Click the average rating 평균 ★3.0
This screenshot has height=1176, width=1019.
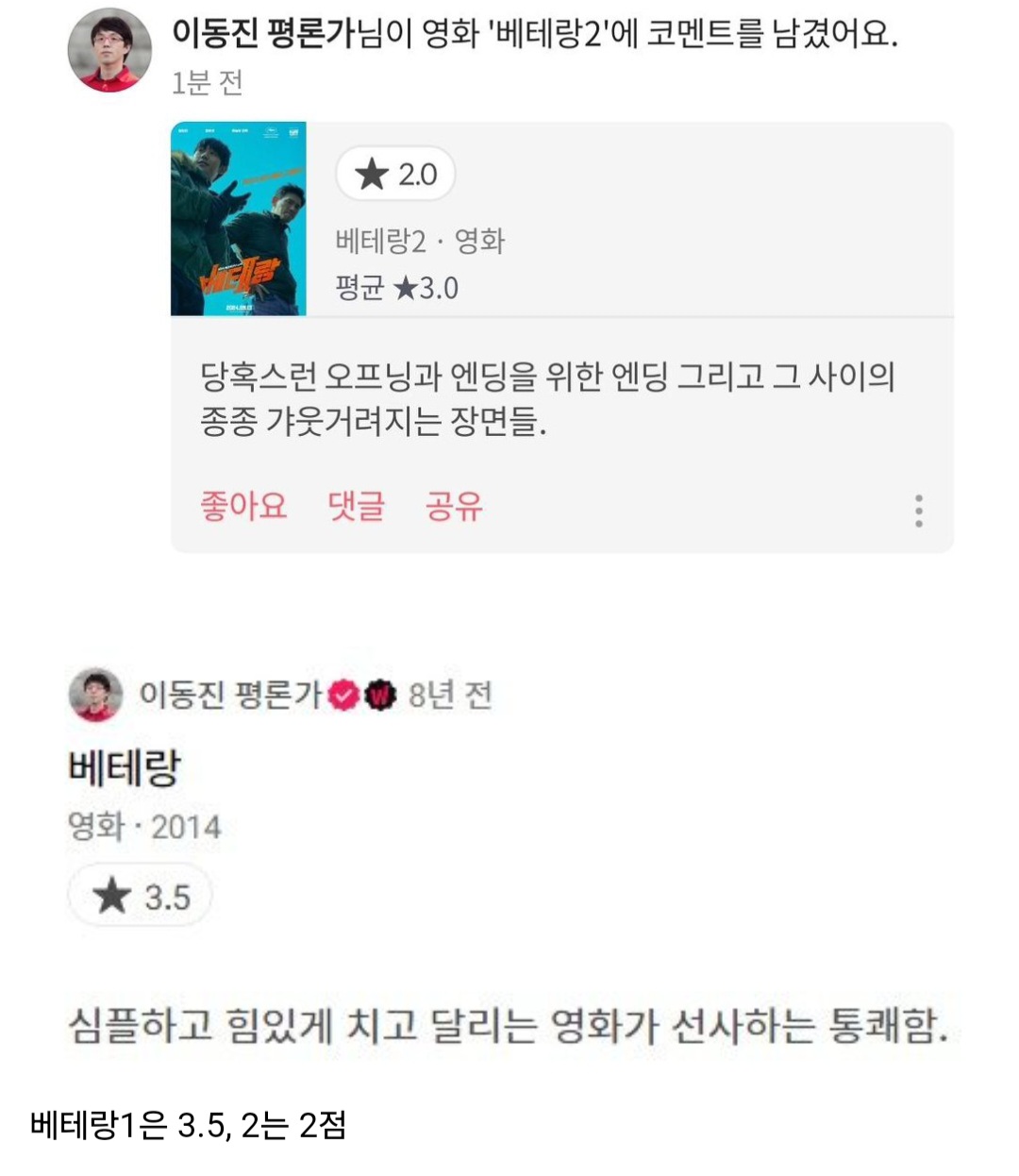pyautogui.click(x=396, y=287)
